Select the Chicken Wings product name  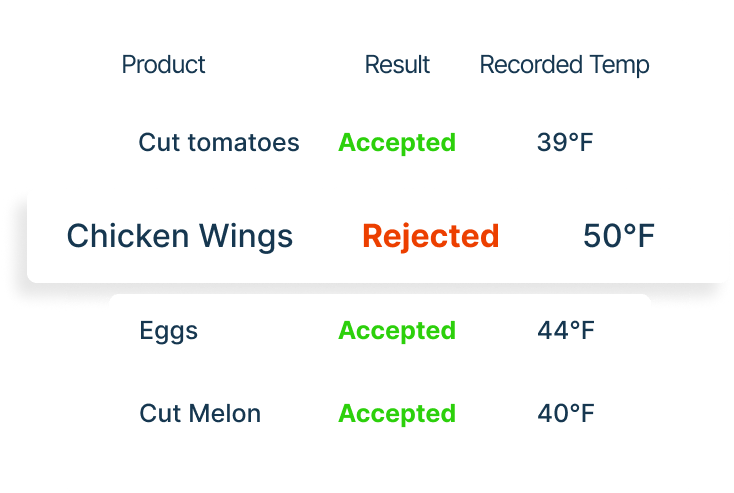coord(180,236)
